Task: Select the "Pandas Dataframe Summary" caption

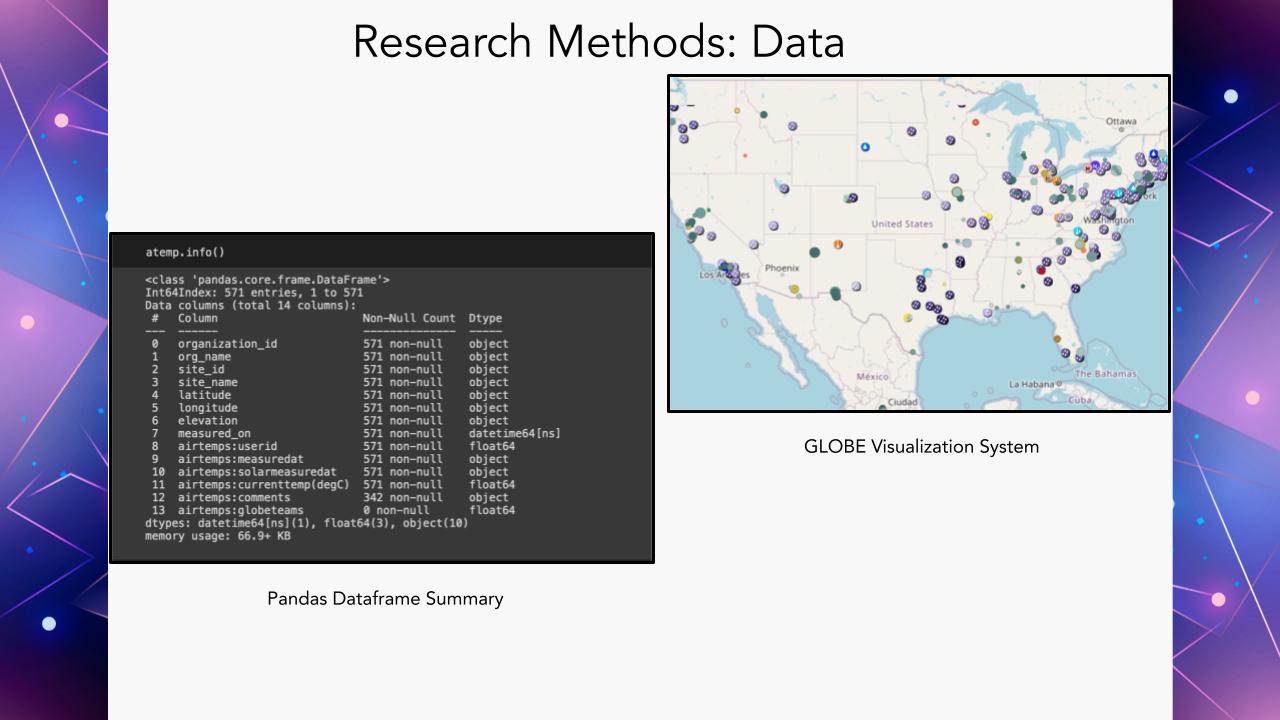Action: click(x=385, y=599)
